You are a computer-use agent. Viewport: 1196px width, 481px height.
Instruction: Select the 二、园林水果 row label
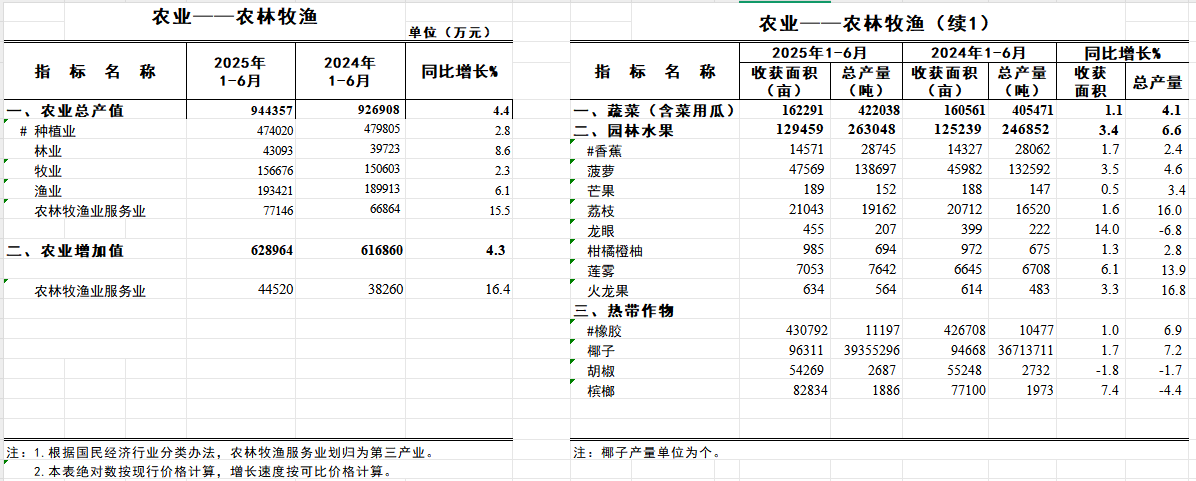pos(625,131)
